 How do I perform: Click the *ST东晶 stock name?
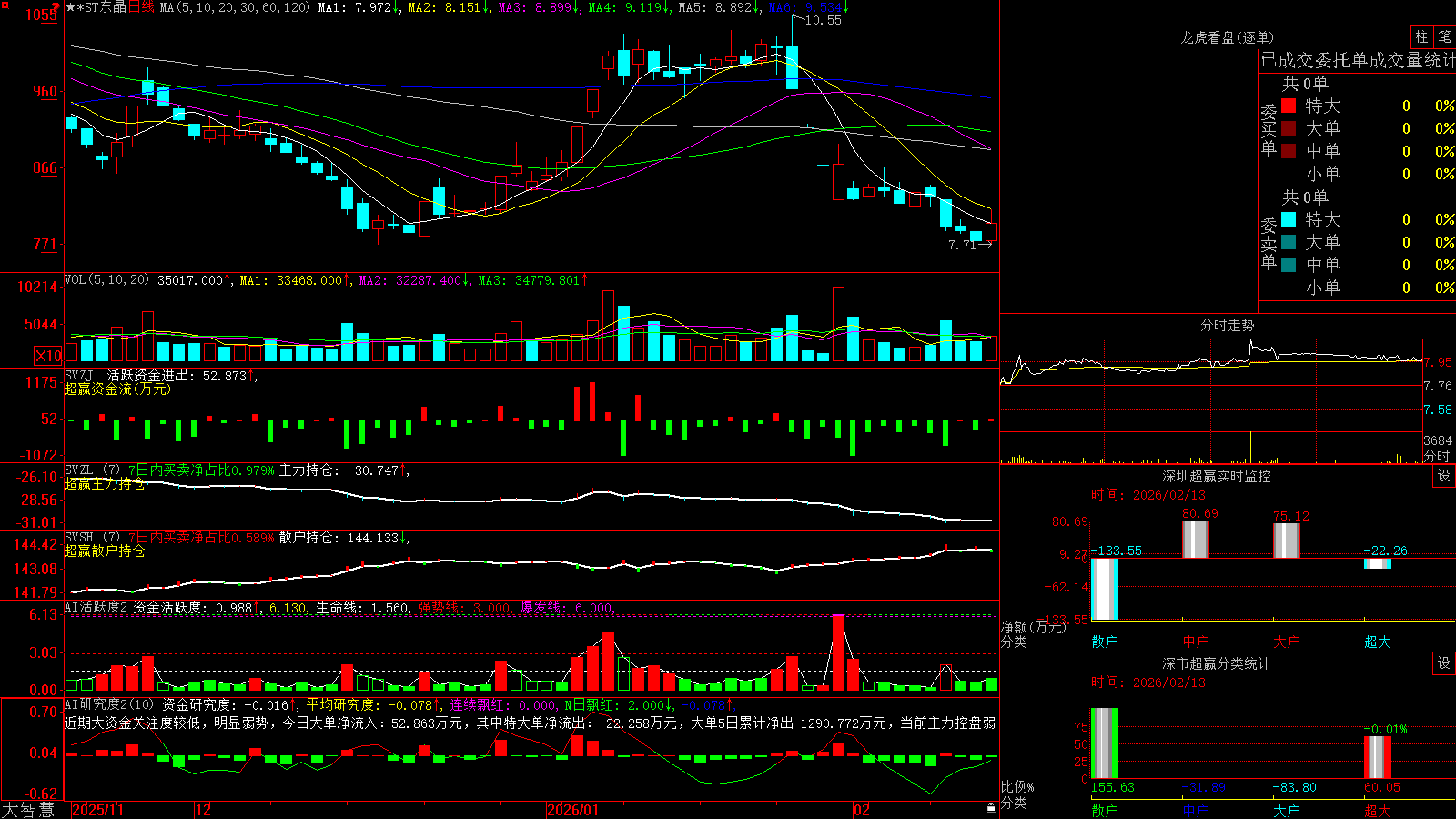[x=101, y=7]
